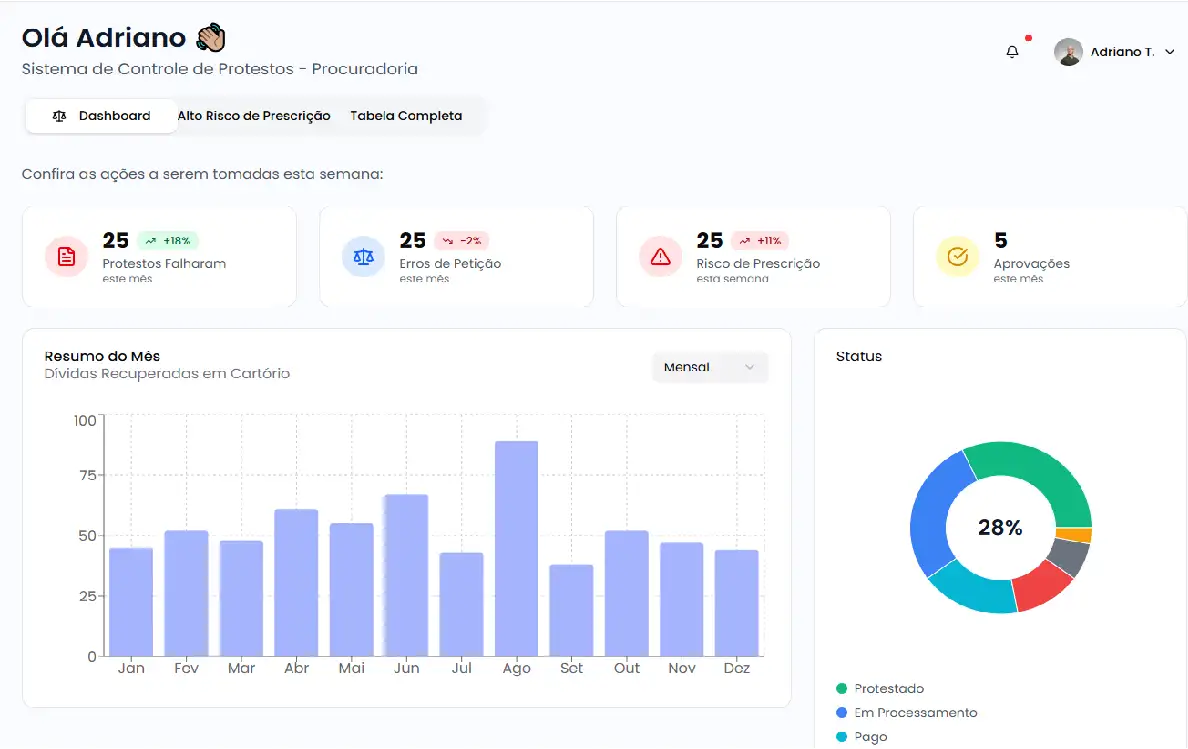Viewport: 1188px width, 749px height.
Task: Open the Aprovações summary card
Action: 1050,257
